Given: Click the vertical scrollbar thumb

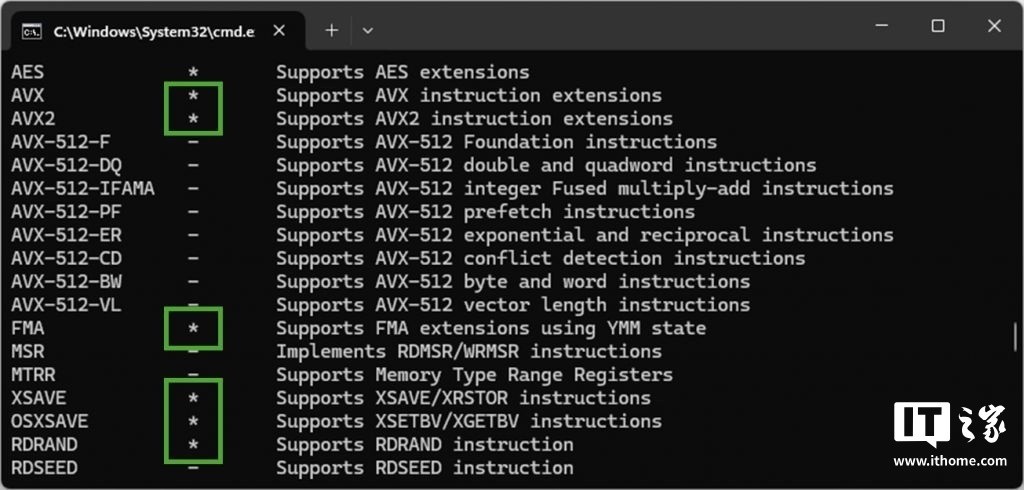Looking at the screenshot, I should (x=1016, y=336).
